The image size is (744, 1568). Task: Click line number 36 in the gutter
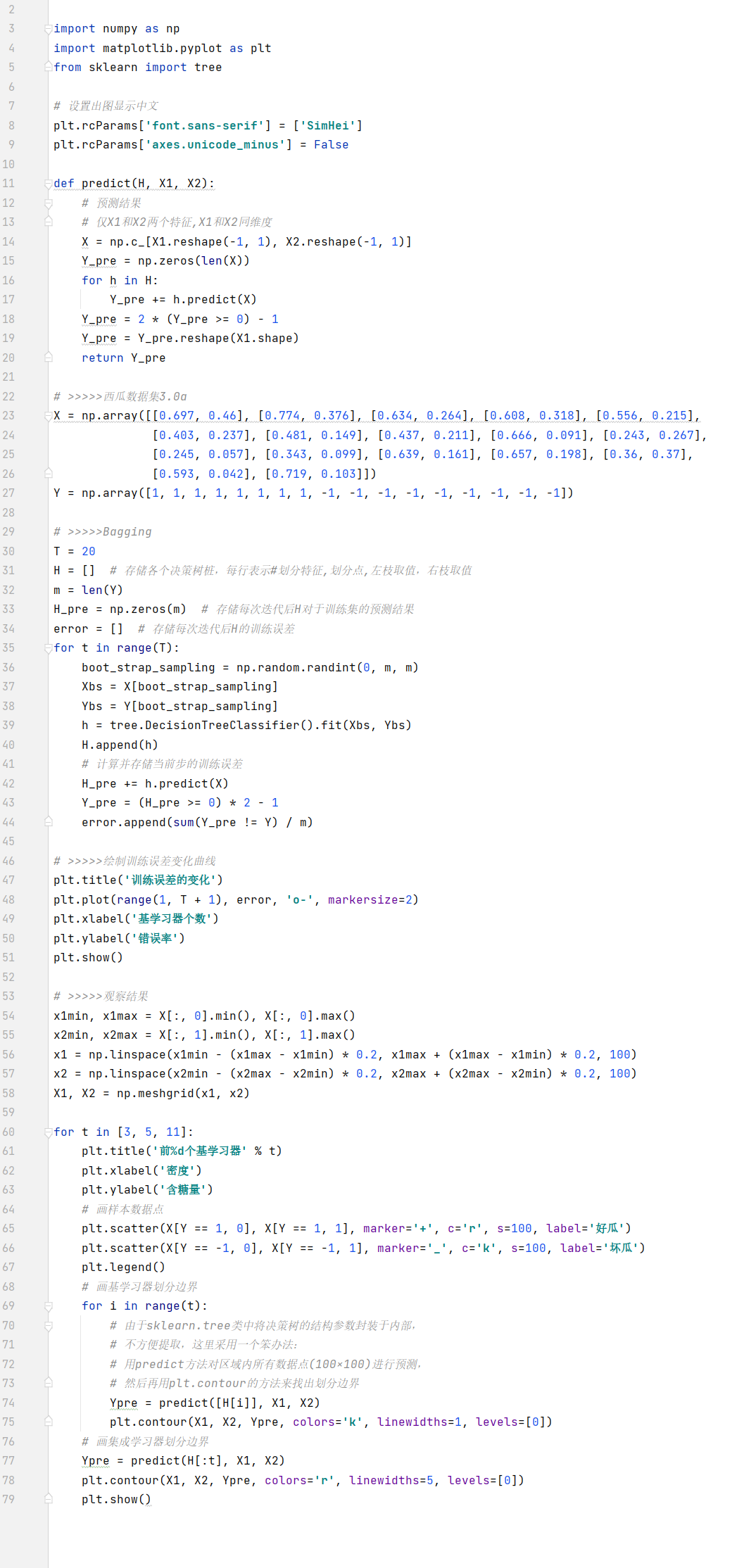click(8, 667)
